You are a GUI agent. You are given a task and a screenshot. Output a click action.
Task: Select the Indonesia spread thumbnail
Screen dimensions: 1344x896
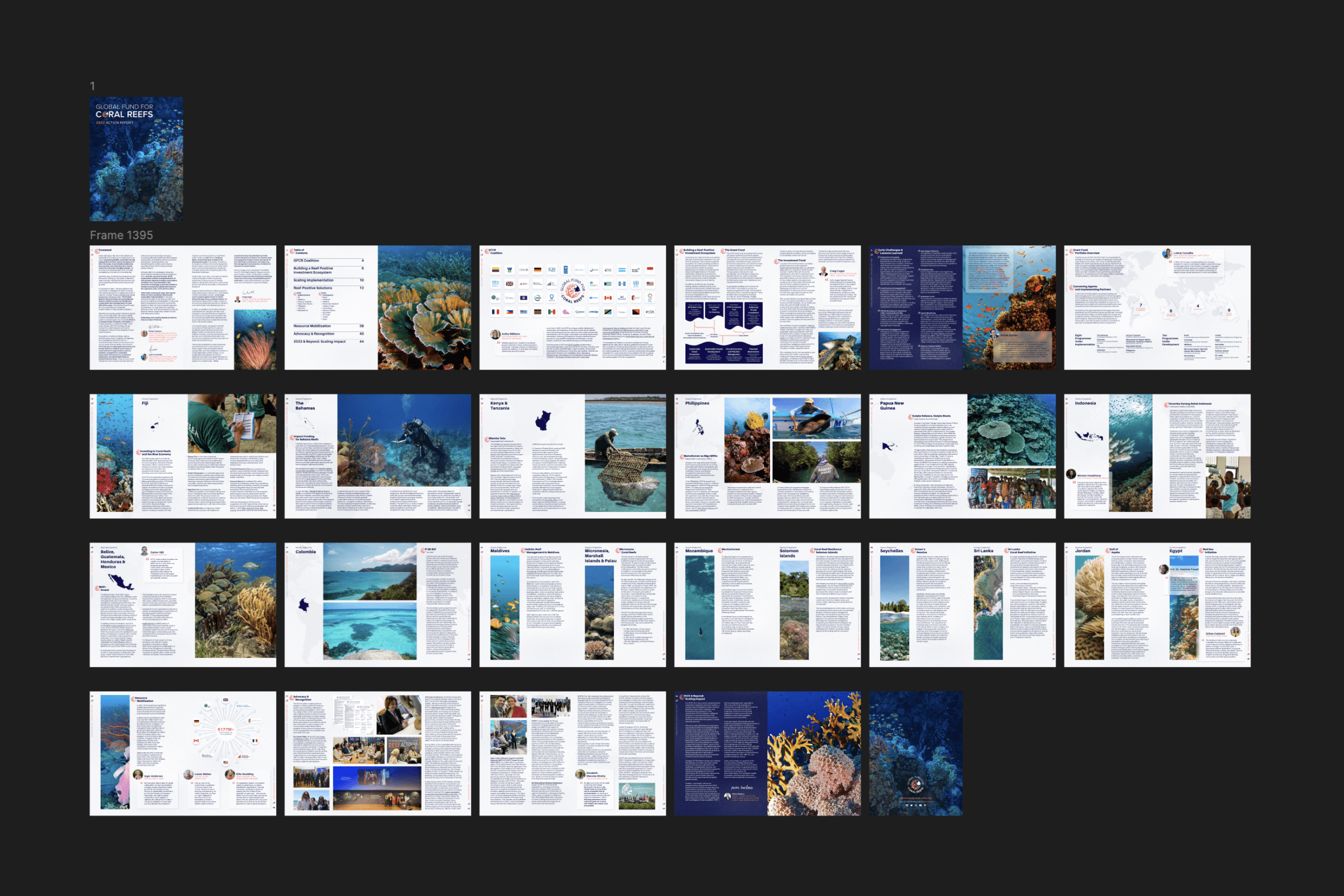pos(1157,456)
